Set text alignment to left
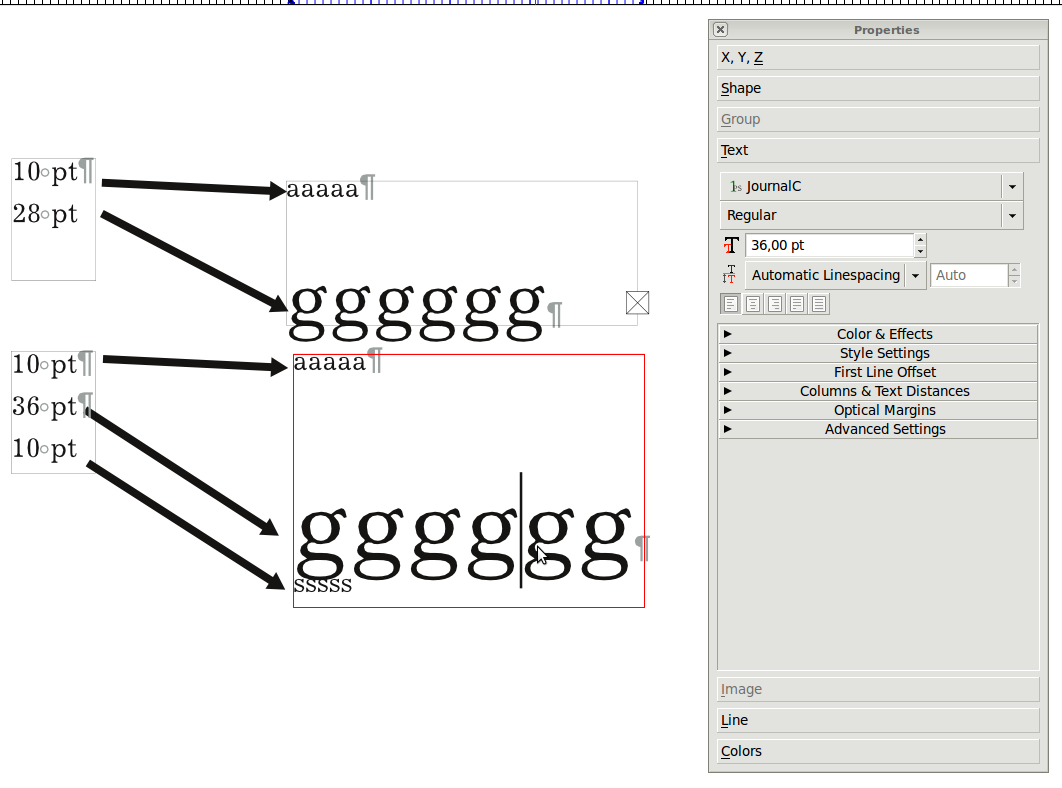Viewport: 1062px width, 788px height. [731, 304]
